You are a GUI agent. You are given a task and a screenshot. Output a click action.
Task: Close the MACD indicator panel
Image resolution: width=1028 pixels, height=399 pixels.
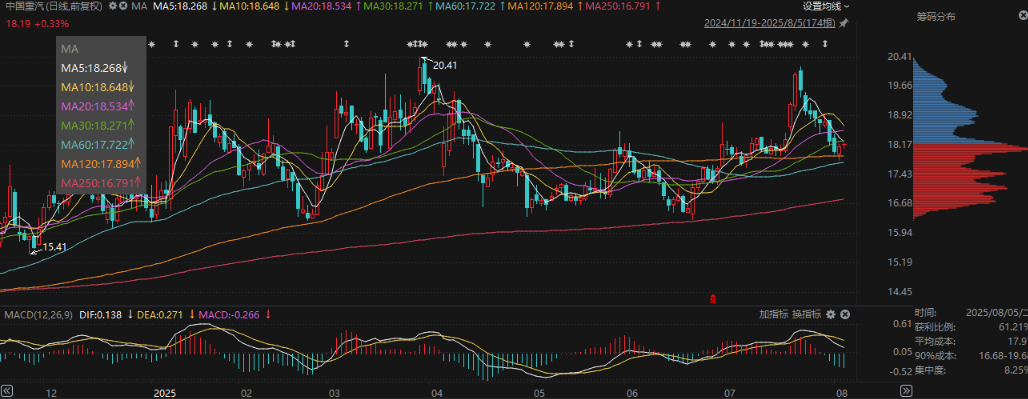click(x=845, y=314)
